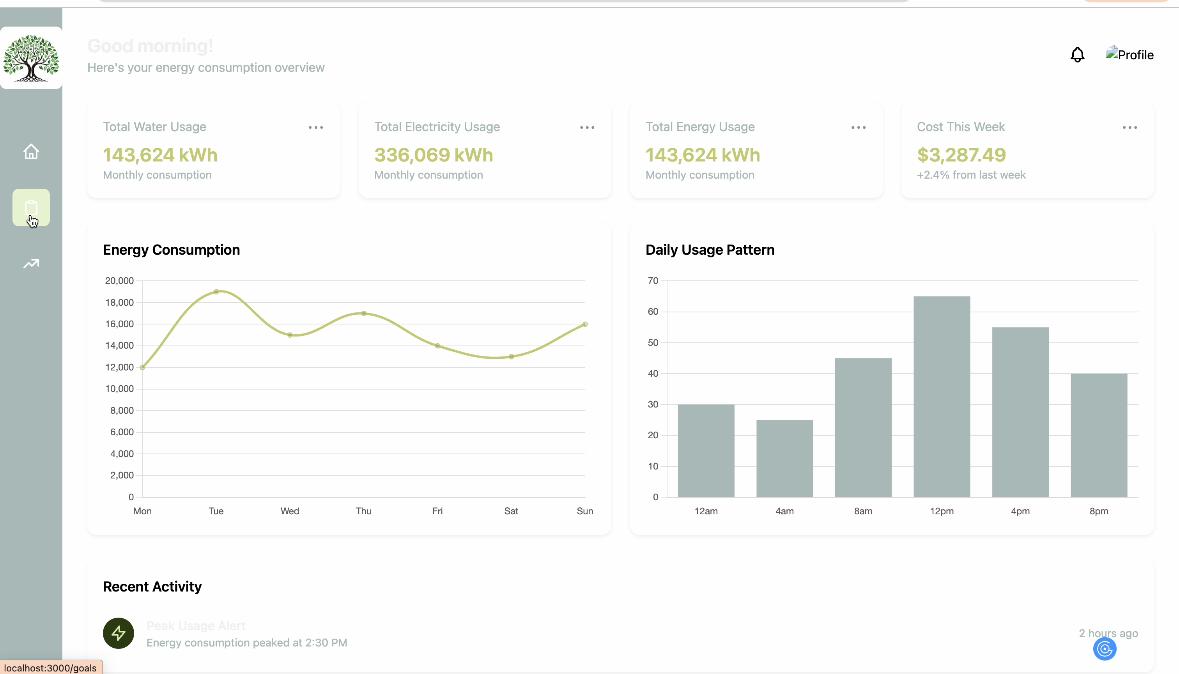Screen dimensions: 1179x674
Task: Click the '2 hours ago' timestamp
Action: pos(1108,633)
